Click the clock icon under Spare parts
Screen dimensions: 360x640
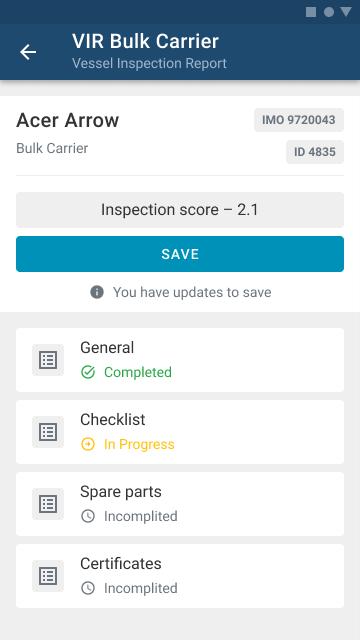click(88, 516)
